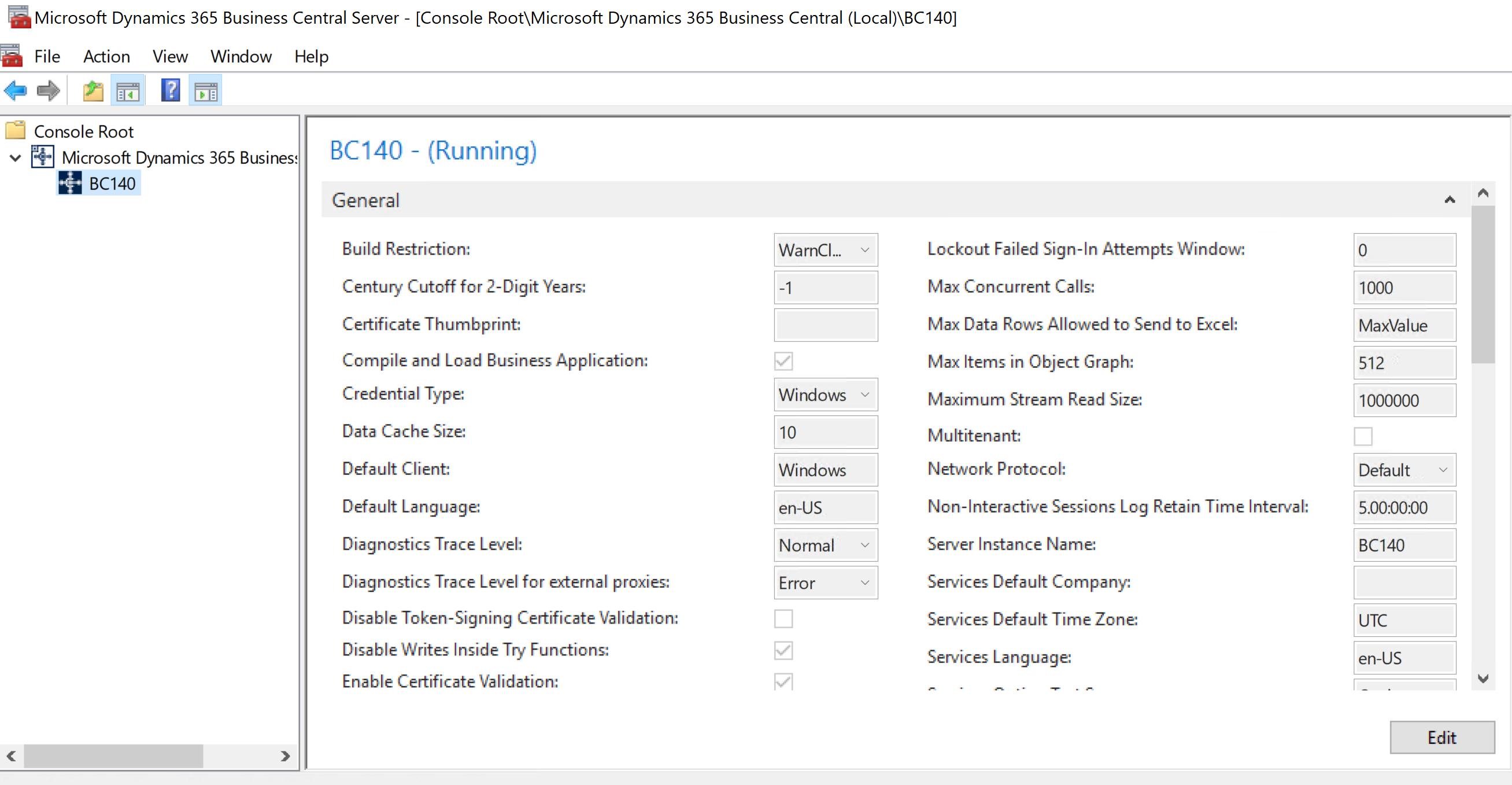Viewport: 1512px width, 785px height.
Task: Open the Diagnostics Trace Level dropdown
Action: (826, 545)
